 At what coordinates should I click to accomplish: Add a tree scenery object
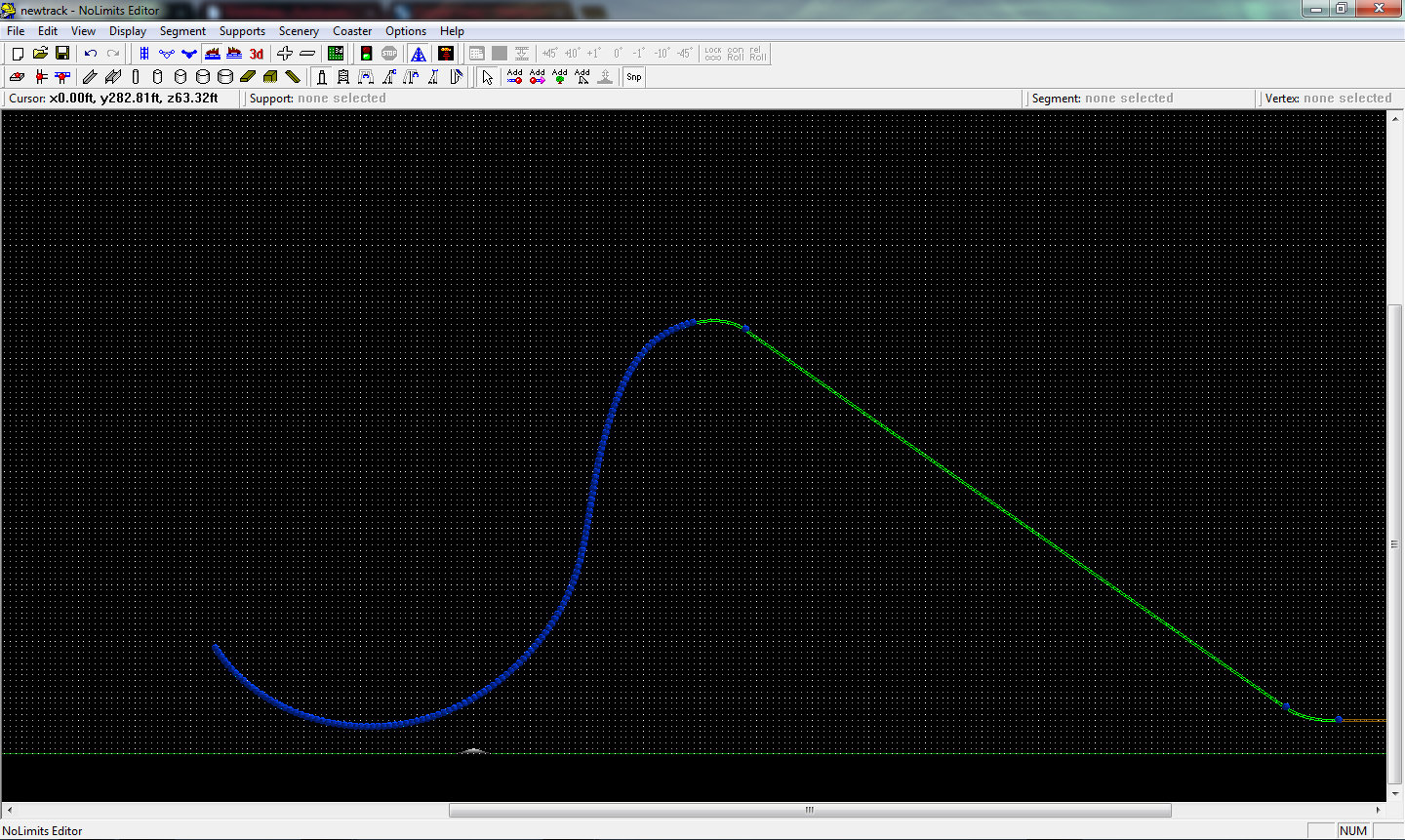pos(560,77)
